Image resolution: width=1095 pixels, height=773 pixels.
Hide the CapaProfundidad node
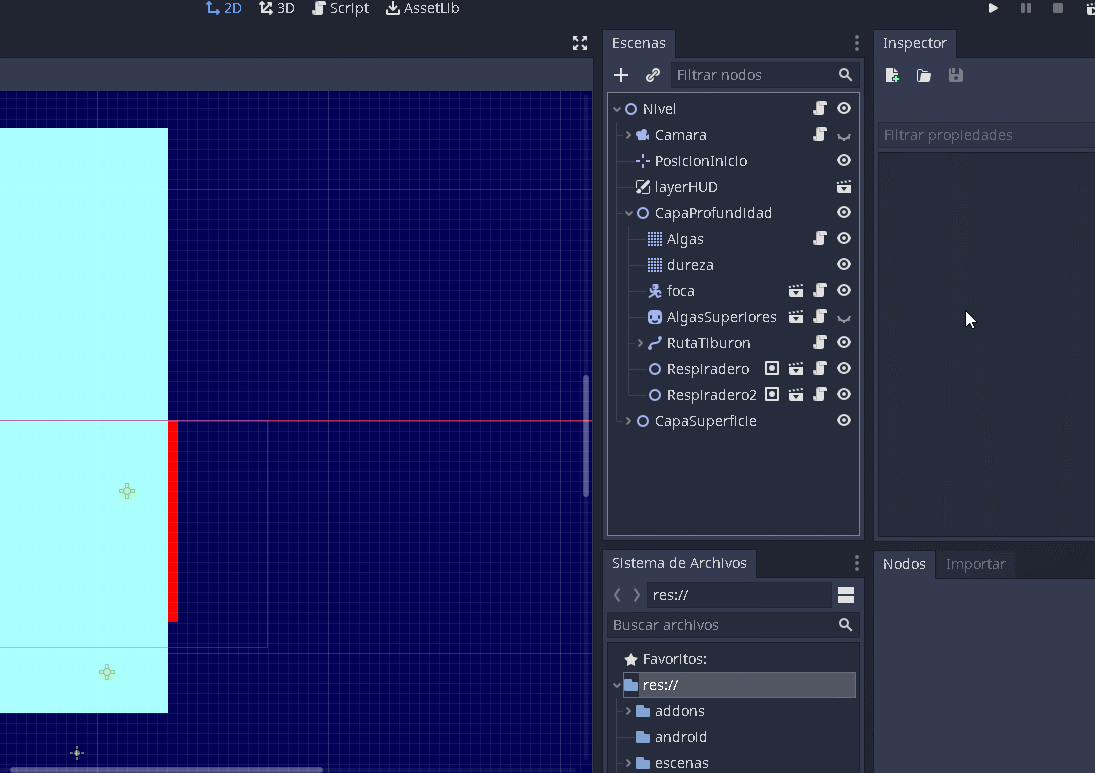click(844, 212)
